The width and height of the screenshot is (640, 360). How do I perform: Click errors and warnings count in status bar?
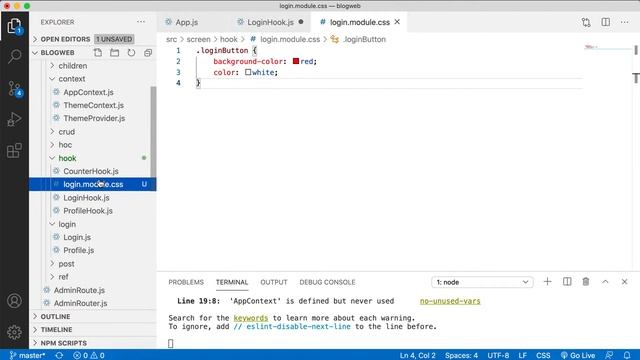click(x=89, y=356)
